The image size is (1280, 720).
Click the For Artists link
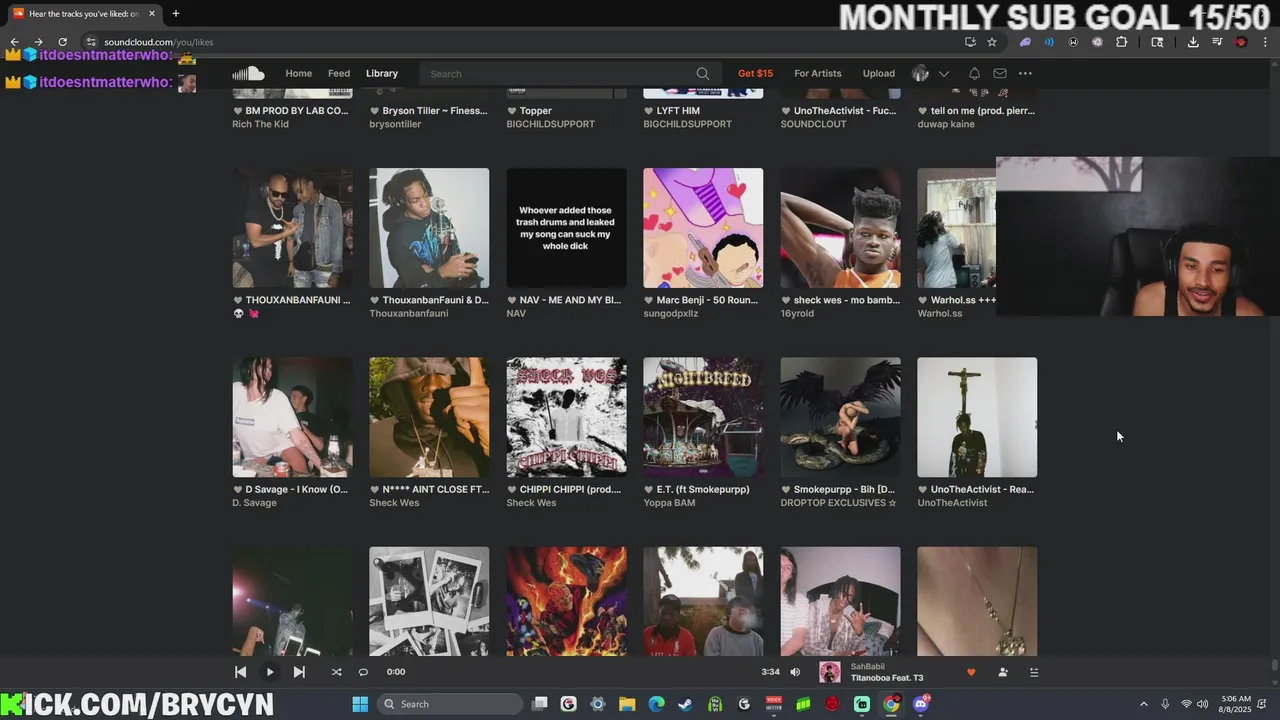[x=817, y=73]
